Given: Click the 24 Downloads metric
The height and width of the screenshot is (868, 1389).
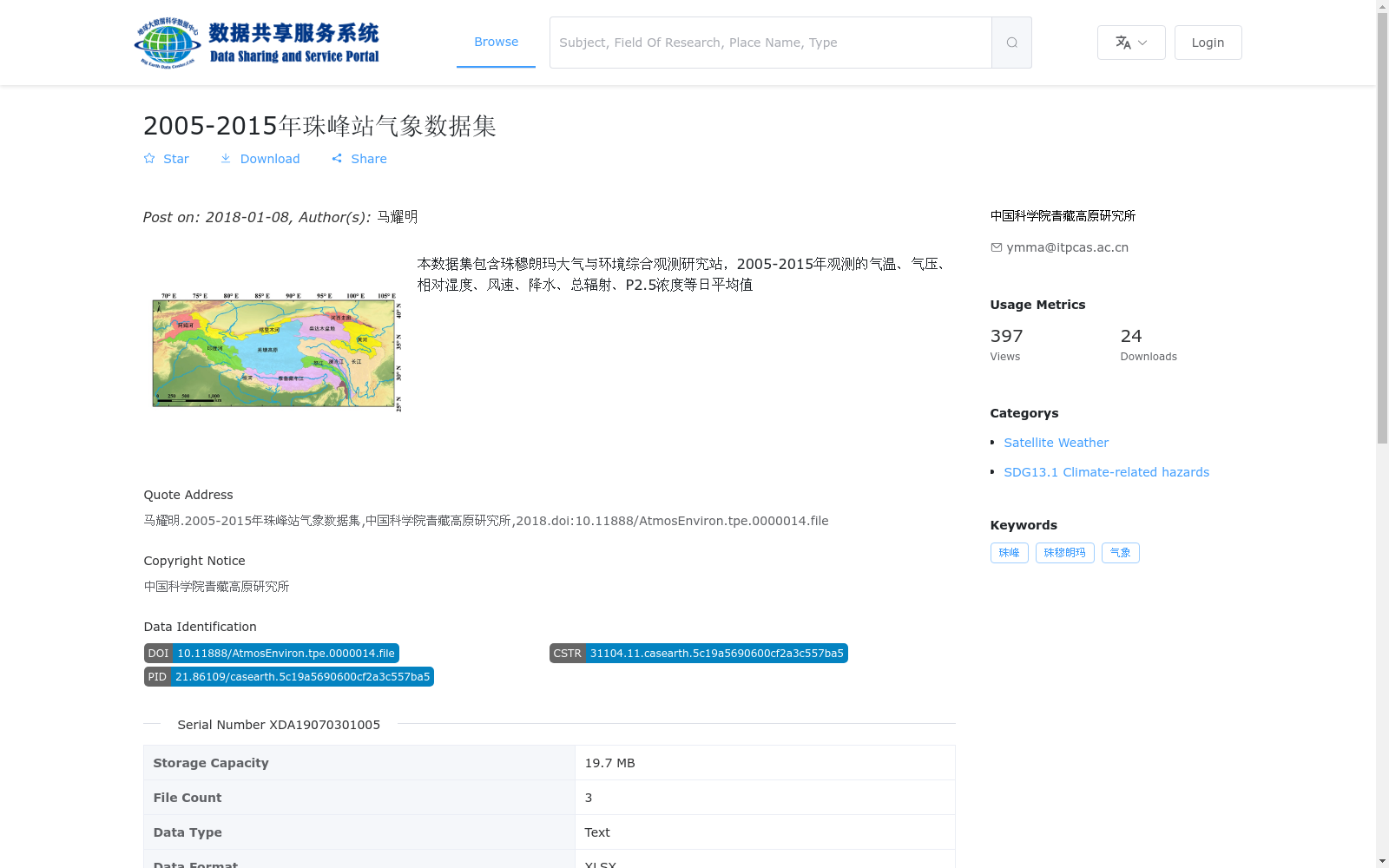Looking at the screenshot, I should coord(1148,344).
